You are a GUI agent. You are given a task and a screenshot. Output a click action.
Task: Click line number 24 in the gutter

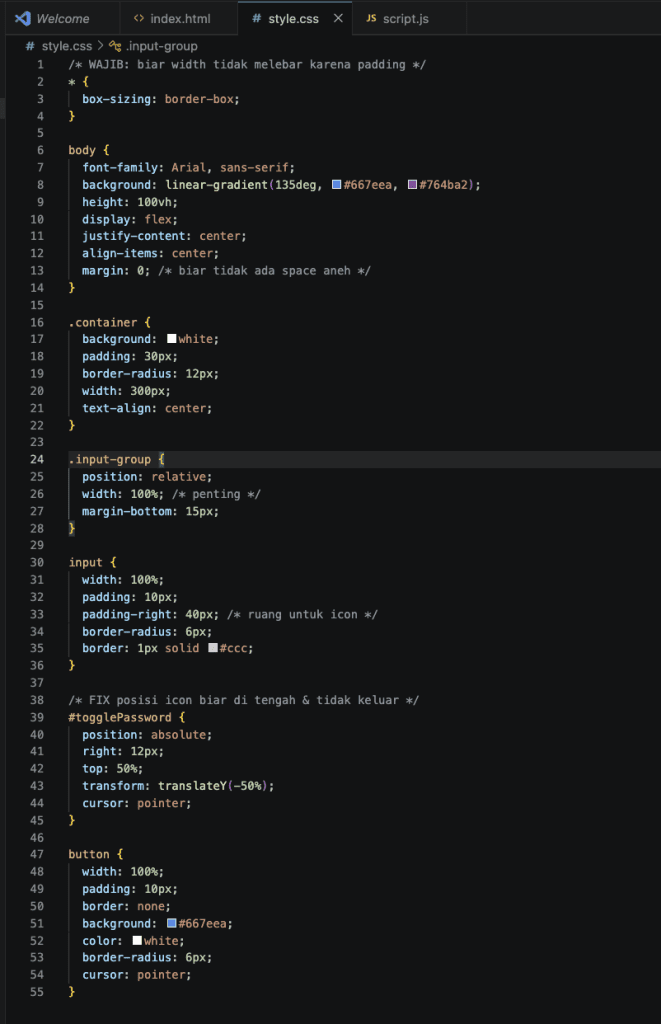click(x=38, y=460)
